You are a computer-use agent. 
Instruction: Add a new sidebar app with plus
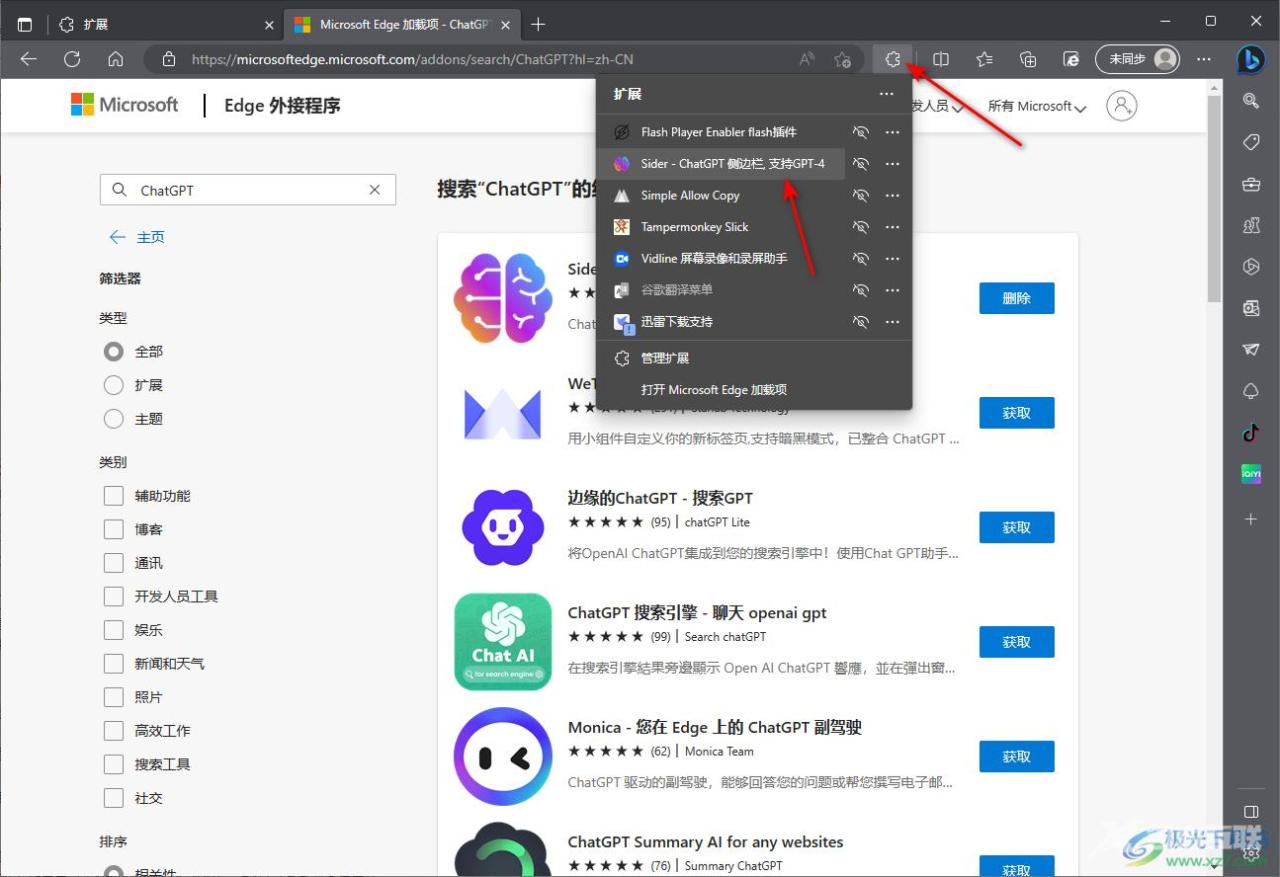click(x=1251, y=519)
